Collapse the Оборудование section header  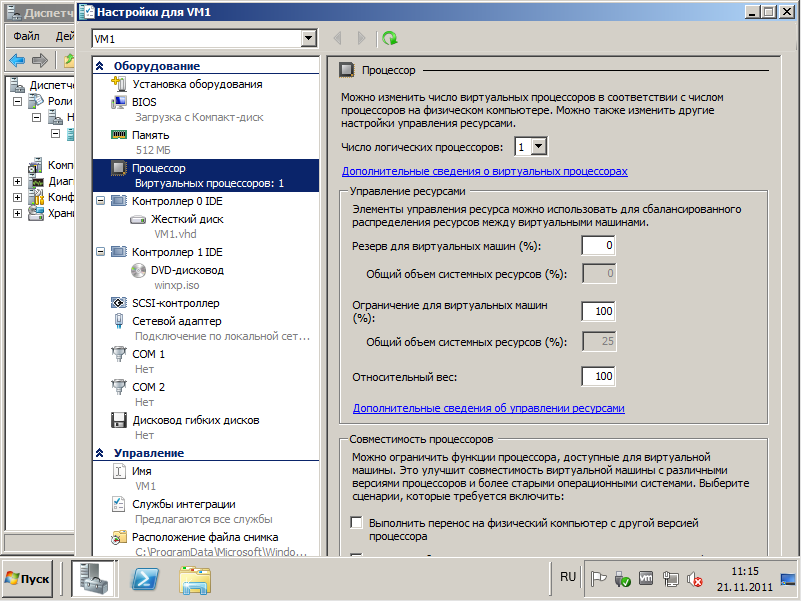tap(100, 66)
